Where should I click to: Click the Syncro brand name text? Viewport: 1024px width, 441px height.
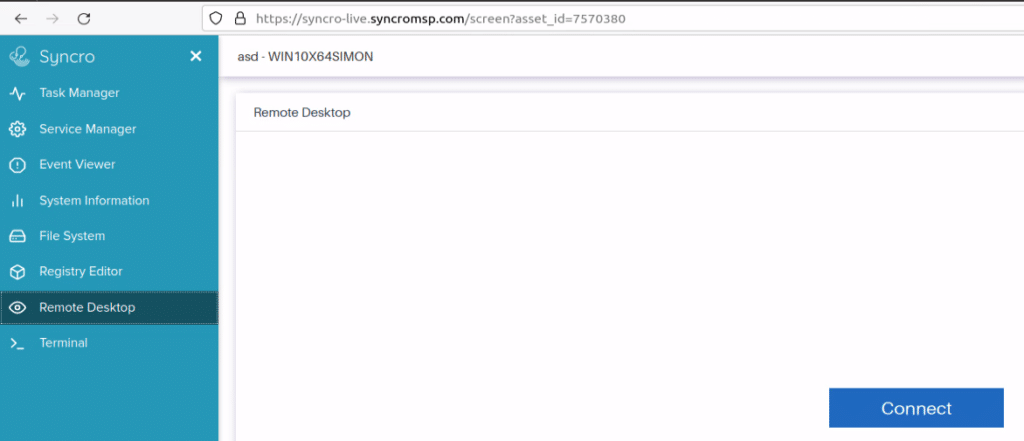pyautogui.click(x=67, y=57)
